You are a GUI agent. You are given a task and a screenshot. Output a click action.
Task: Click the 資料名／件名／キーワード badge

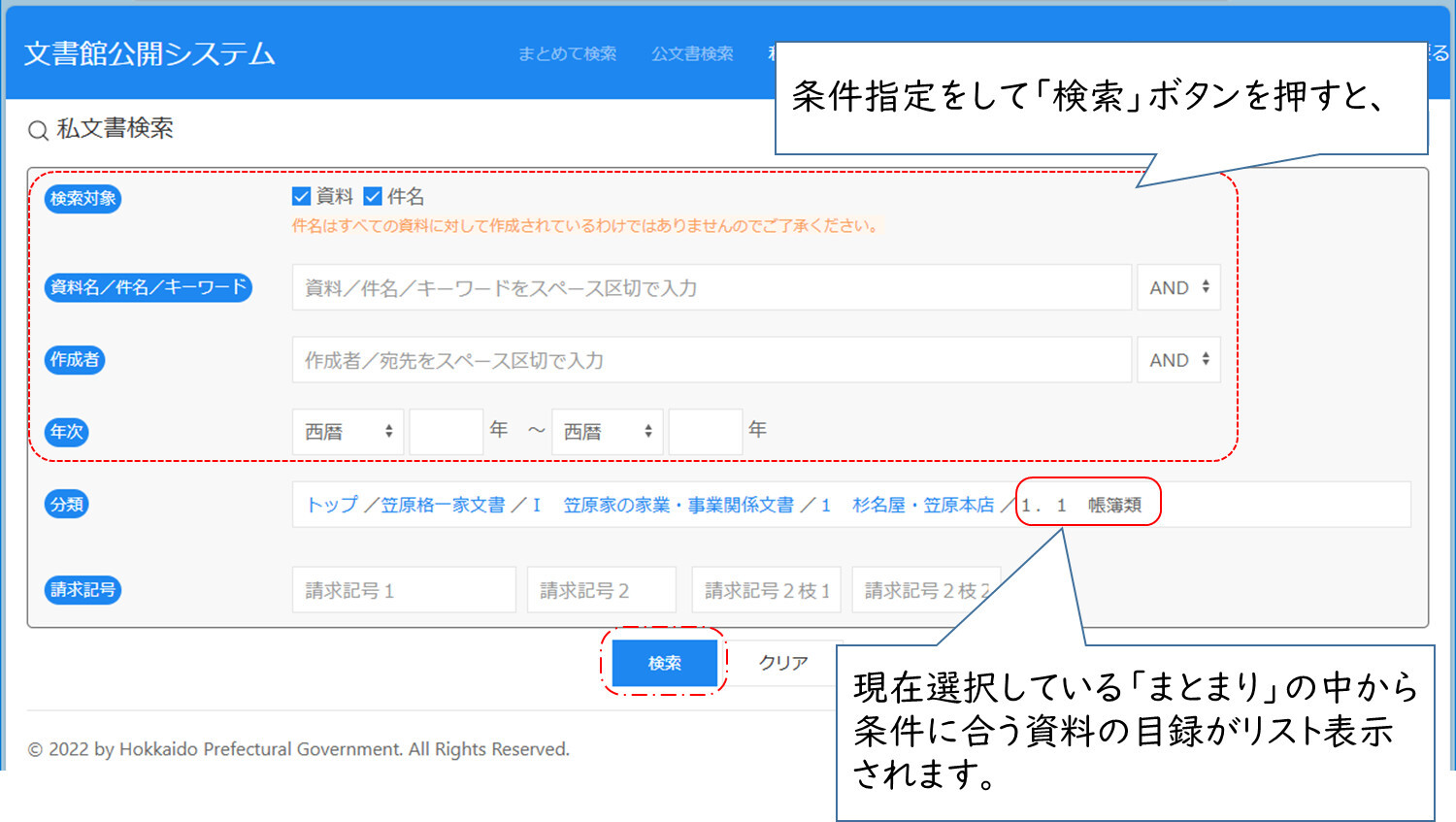pyautogui.click(x=148, y=287)
